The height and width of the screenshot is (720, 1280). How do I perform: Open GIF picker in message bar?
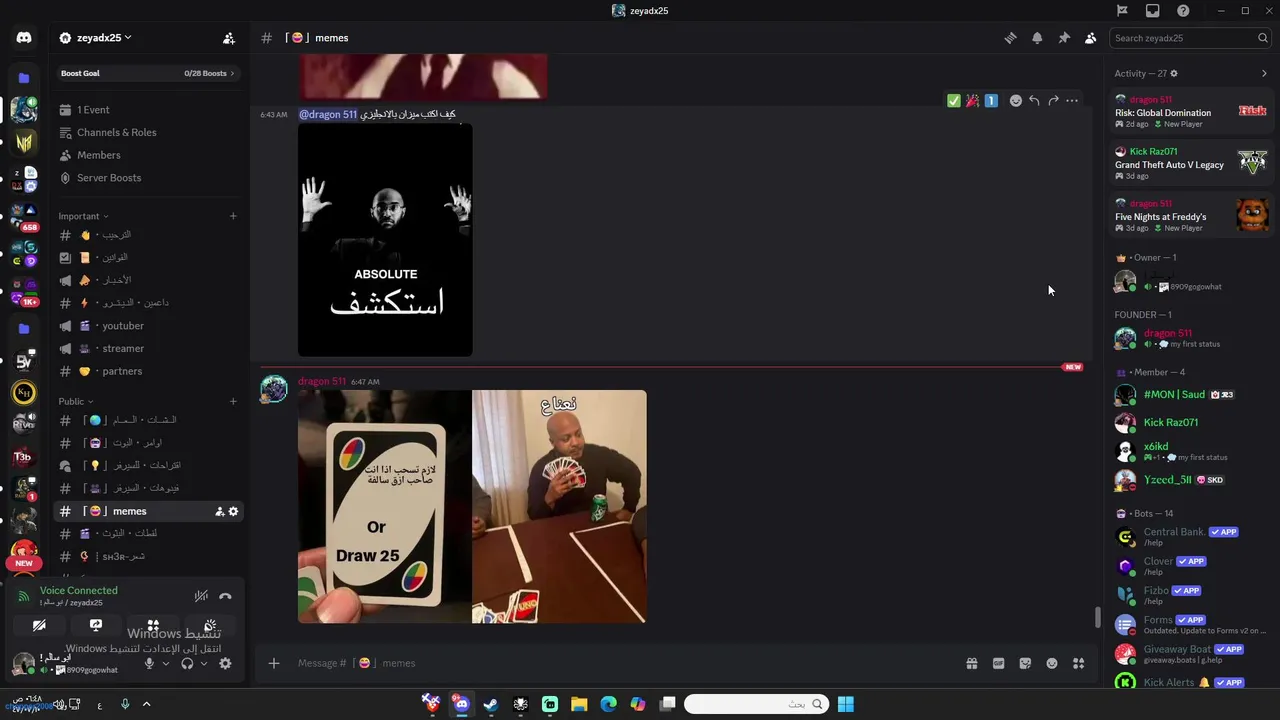point(998,663)
